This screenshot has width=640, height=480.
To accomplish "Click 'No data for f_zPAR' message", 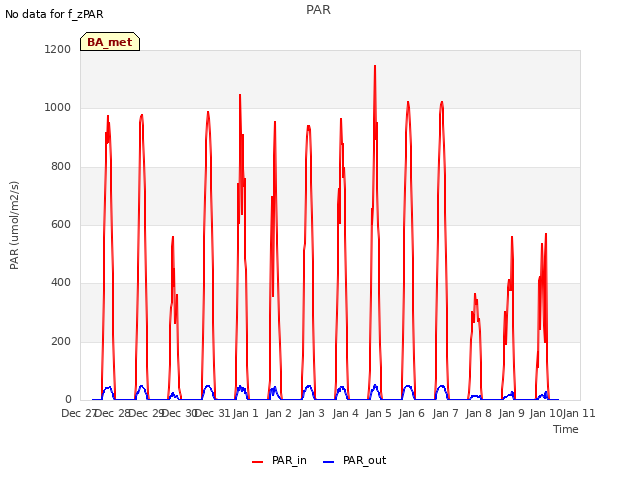I will (54, 14).
